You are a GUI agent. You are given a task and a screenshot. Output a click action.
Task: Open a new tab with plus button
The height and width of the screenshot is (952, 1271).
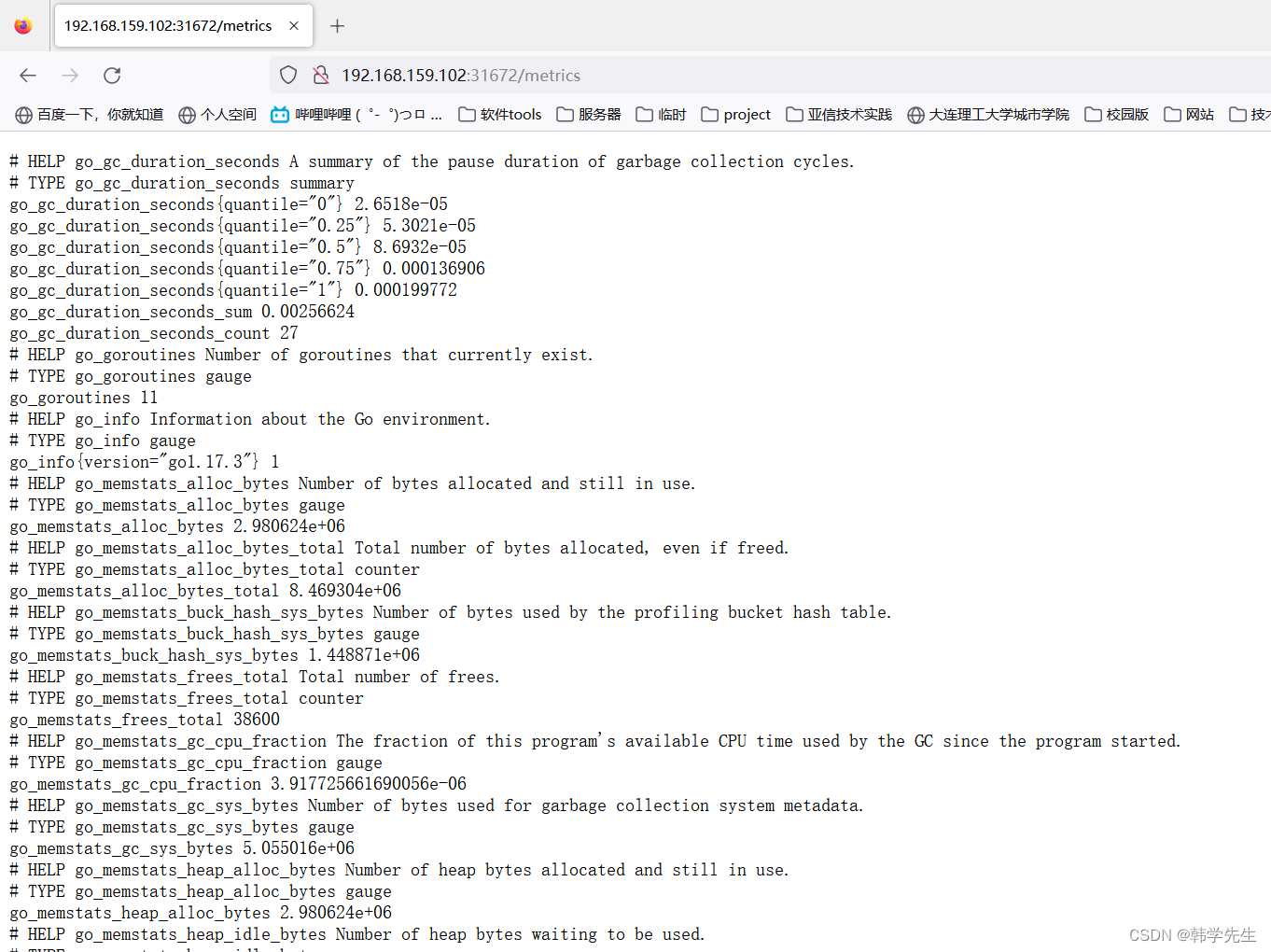tap(338, 26)
